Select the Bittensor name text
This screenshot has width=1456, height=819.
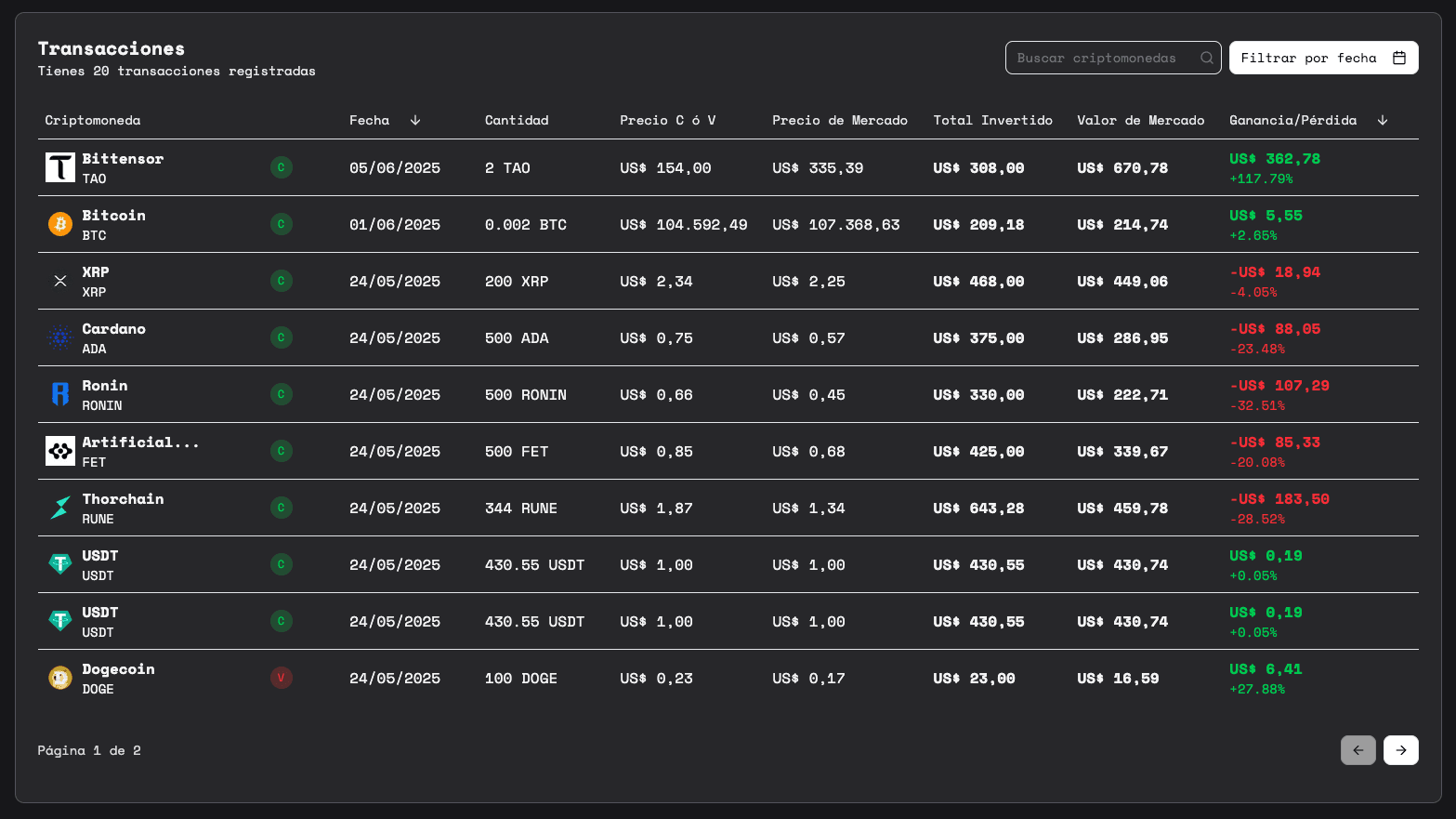pos(123,159)
